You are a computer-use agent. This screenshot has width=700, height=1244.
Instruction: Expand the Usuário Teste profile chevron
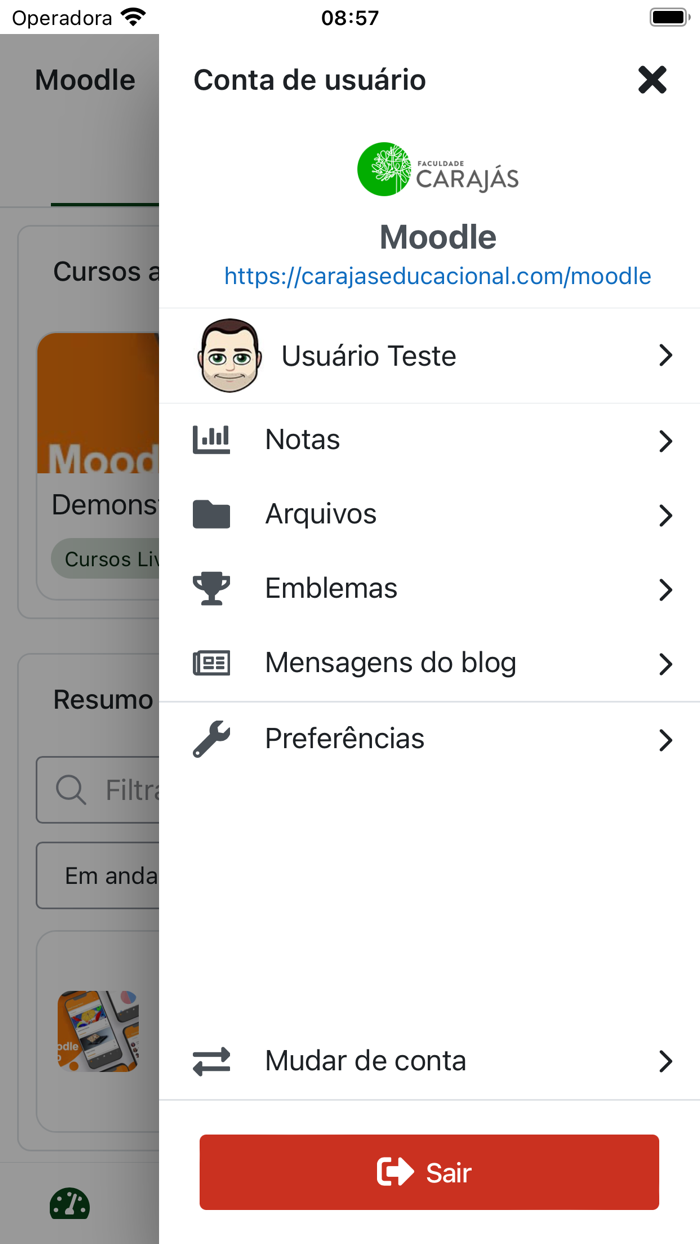tap(666, 354)
